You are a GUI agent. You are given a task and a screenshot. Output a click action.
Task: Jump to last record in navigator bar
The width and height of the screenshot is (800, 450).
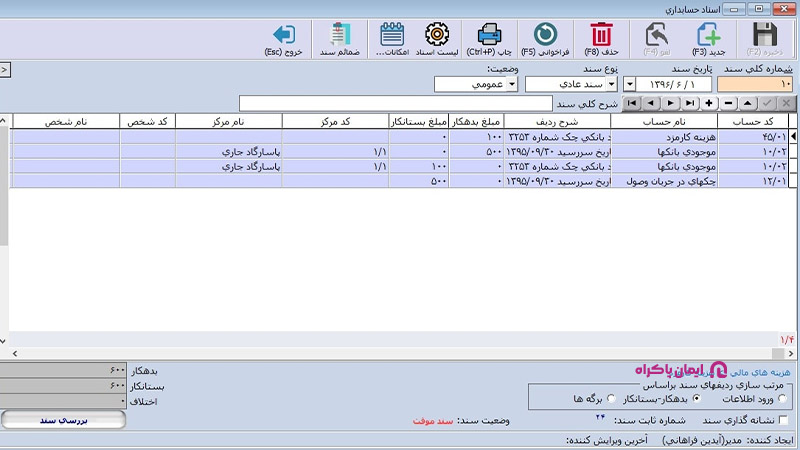coord(690,103)
